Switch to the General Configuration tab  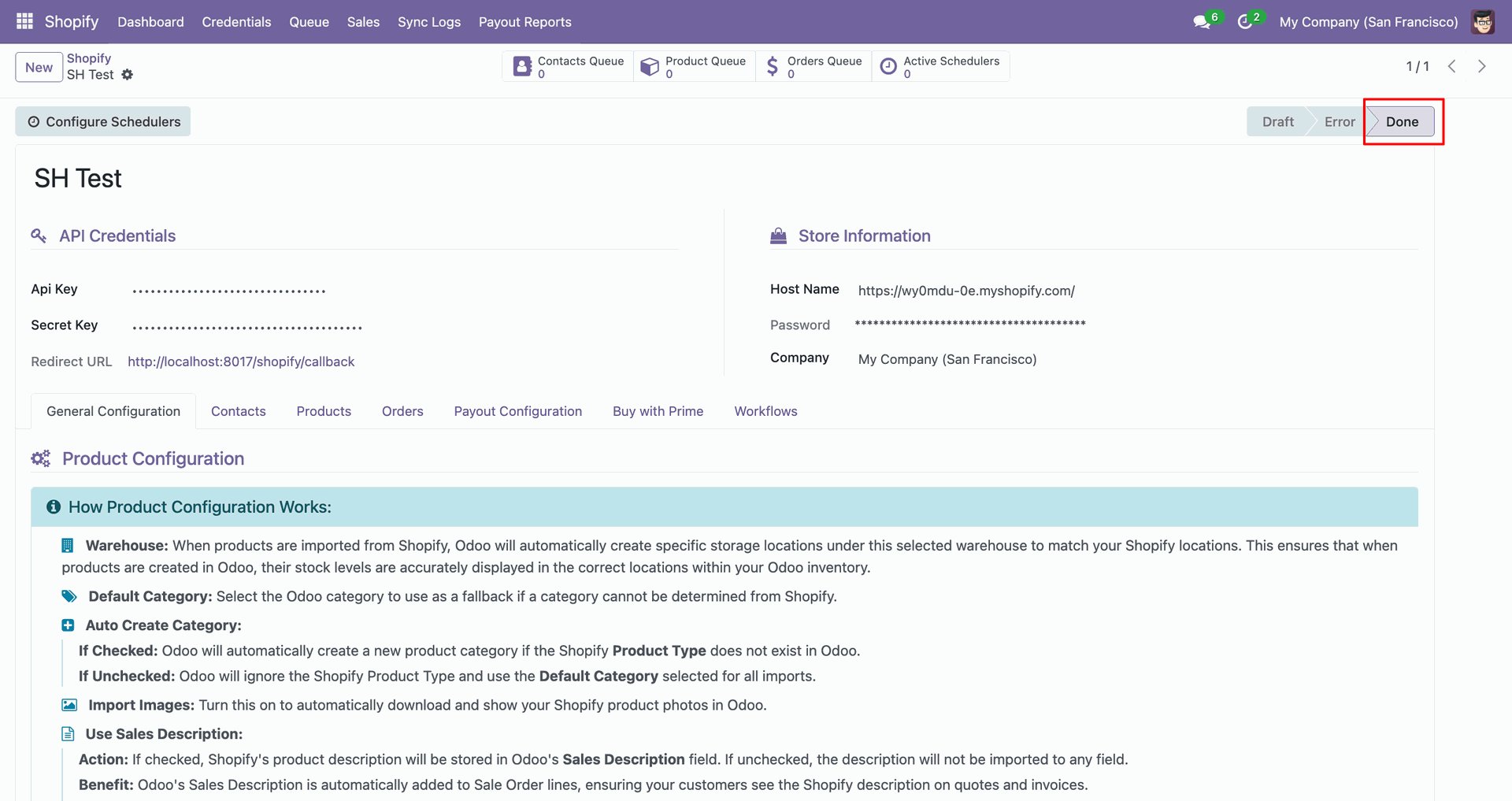click(x=113, y=411)
